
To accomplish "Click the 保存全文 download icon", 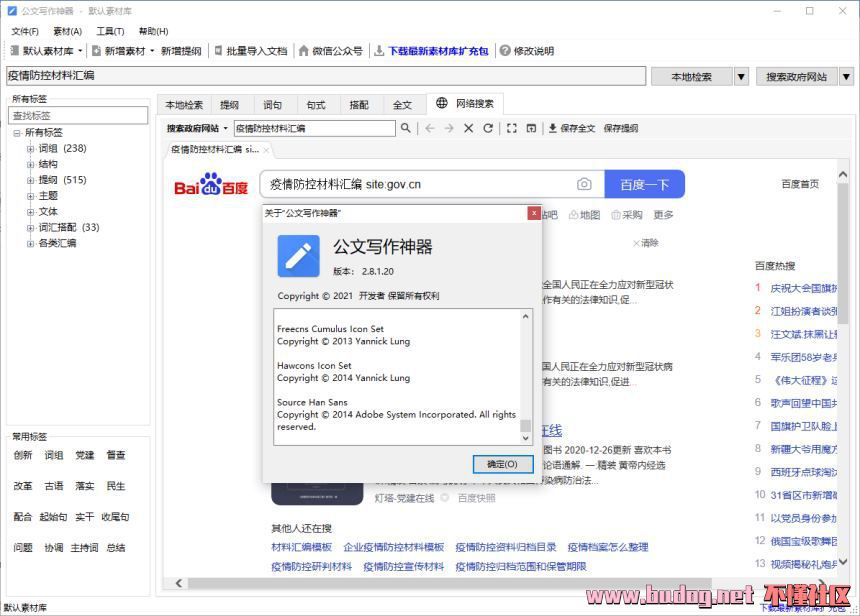I will coord(552,128).
